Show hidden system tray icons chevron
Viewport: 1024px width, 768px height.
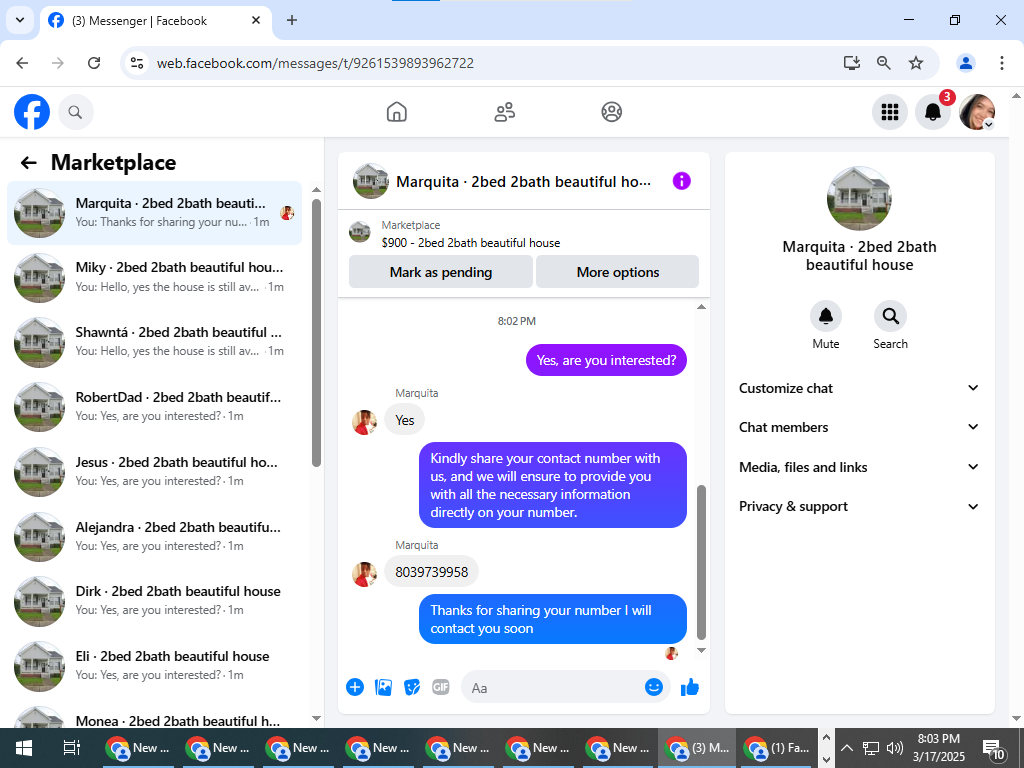(x=846, y=748)
